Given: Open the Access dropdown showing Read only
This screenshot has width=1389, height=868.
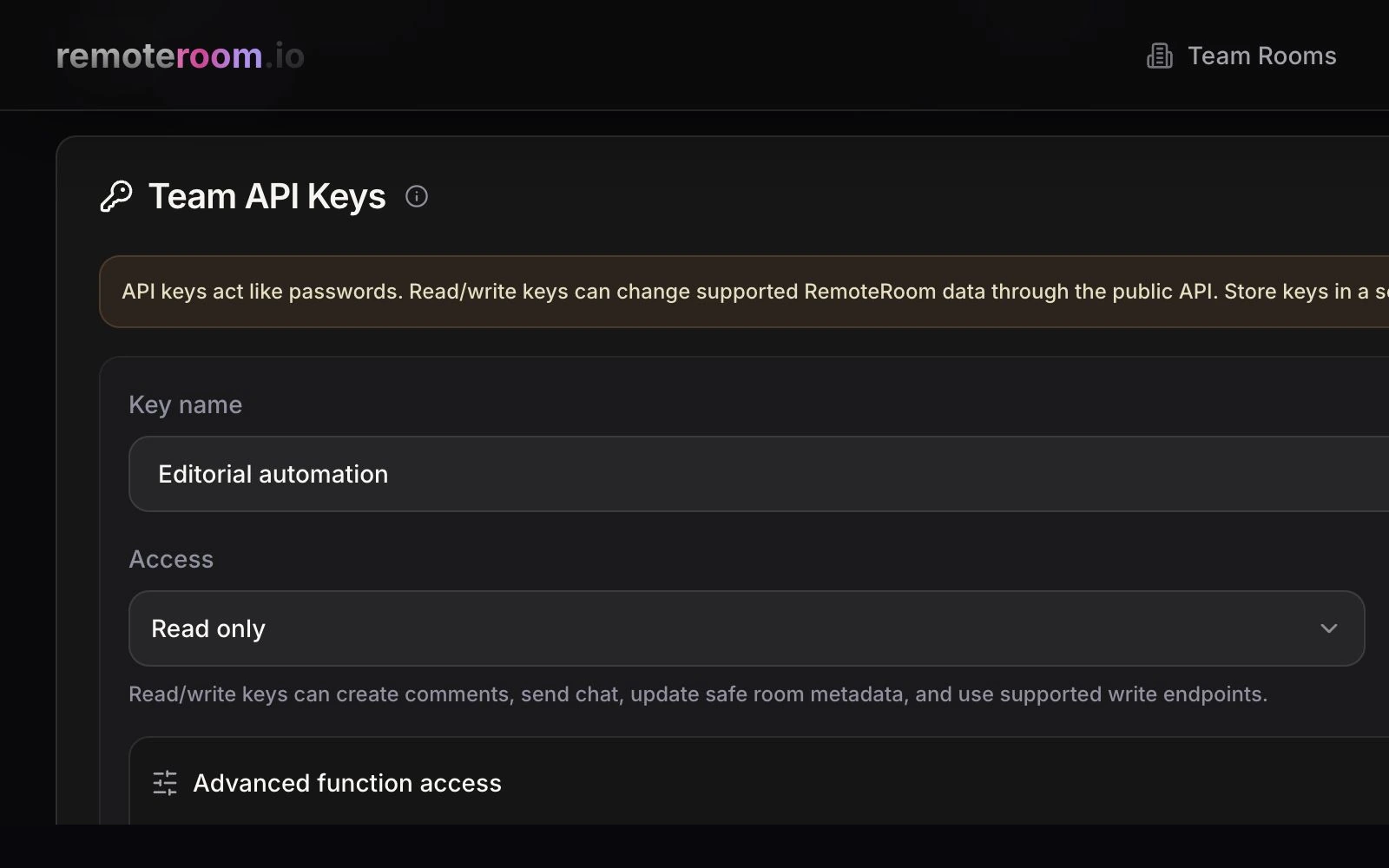Looking at the screenshot, I should pos(747,628).
